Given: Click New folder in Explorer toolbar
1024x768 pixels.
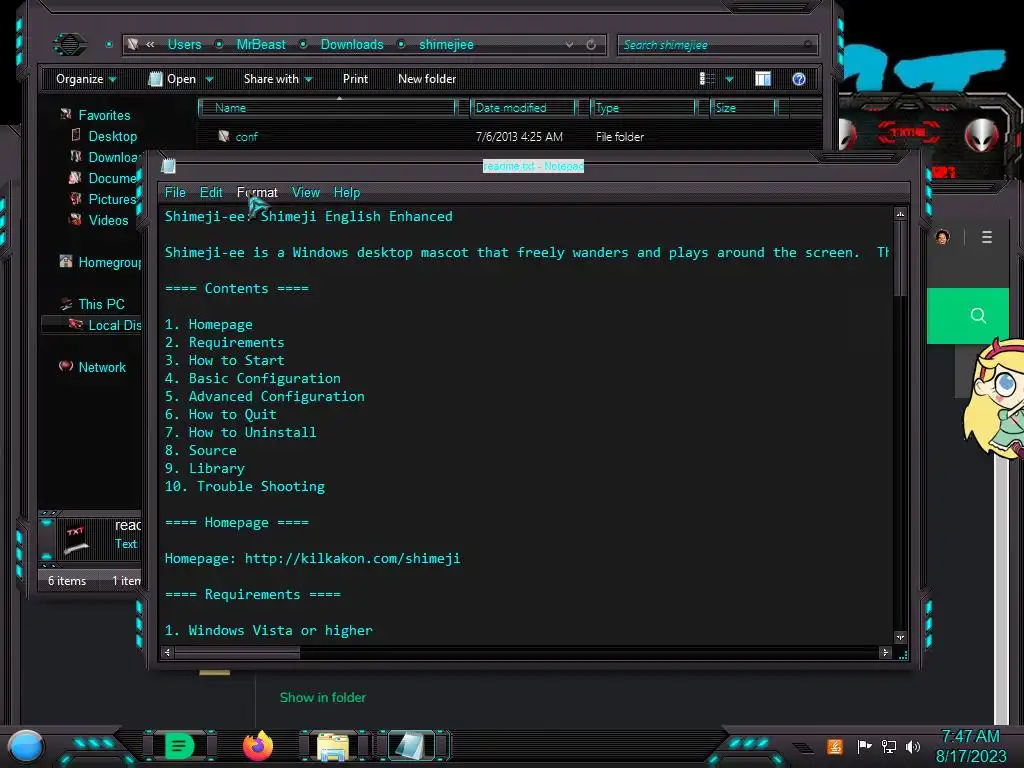Looking at the screenshot, I should 427,79.
